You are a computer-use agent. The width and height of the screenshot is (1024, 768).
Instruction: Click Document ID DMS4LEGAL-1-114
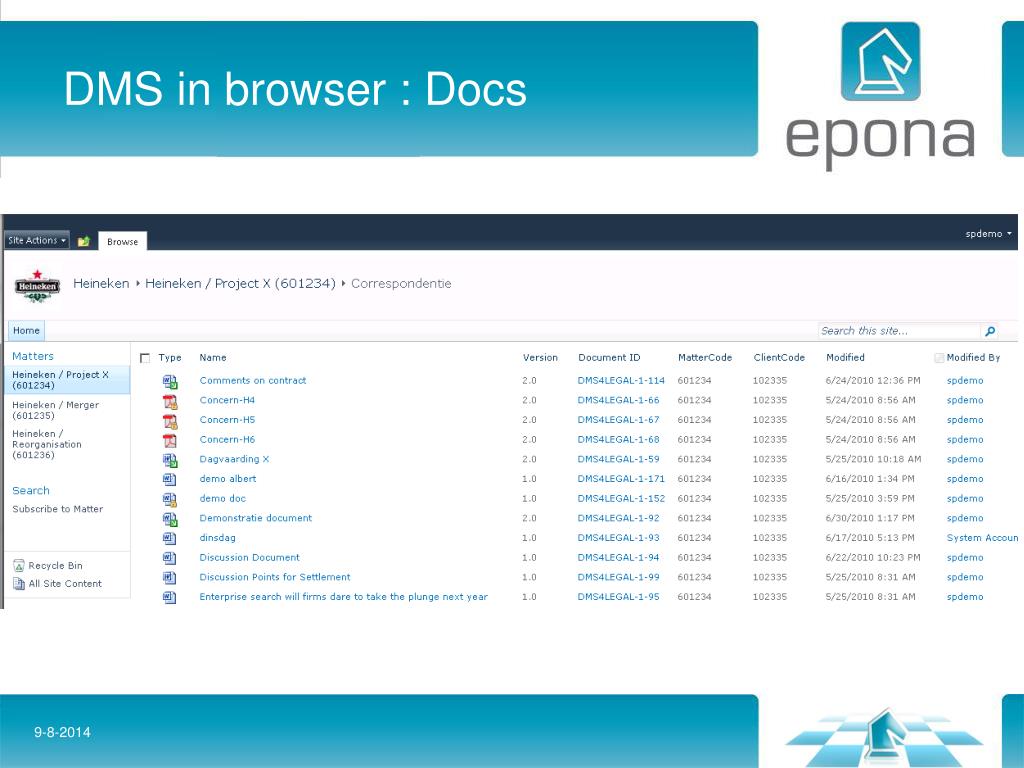tap(621, 381)
